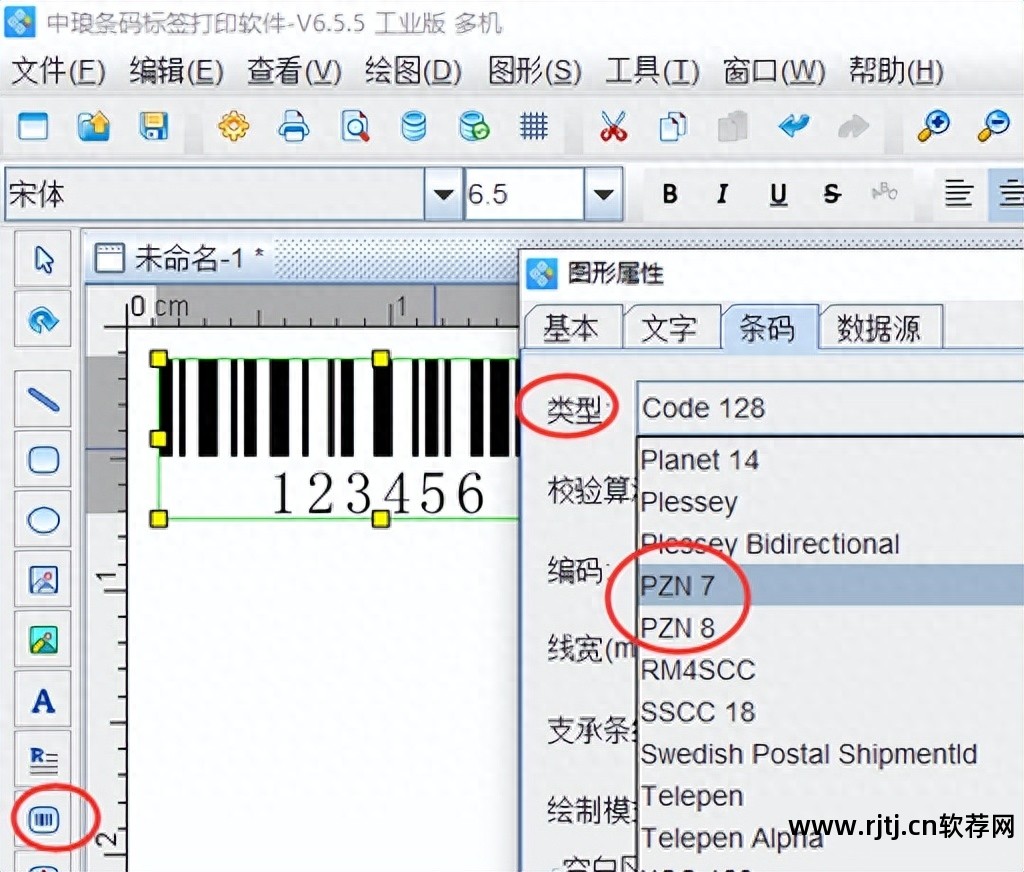The height and width of the screenshot is (872, 1024).
Task: Open settings via the gear icon
Action: [x=233, y=127]
